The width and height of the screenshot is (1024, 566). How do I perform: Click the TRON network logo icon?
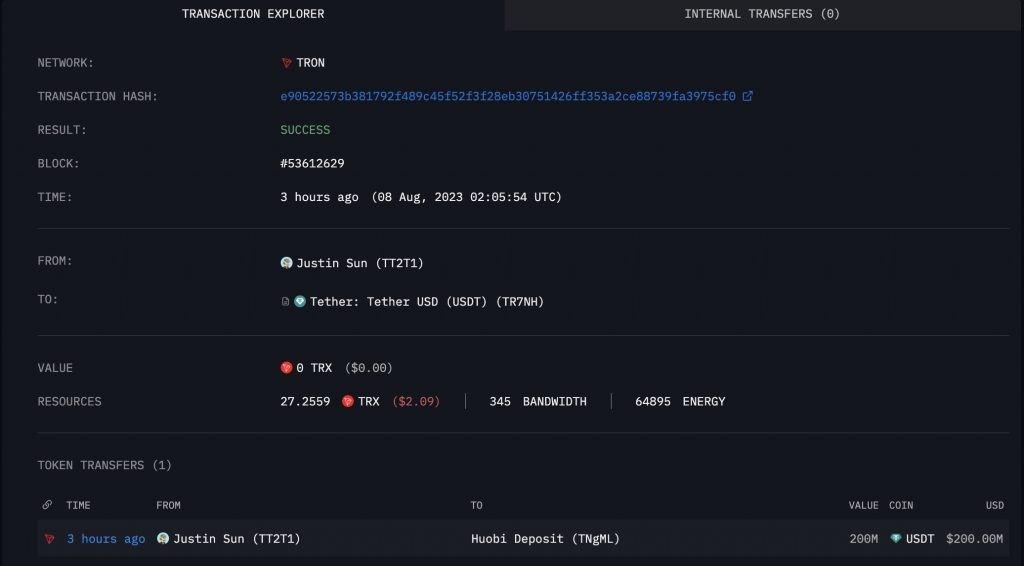pos(286,63)
